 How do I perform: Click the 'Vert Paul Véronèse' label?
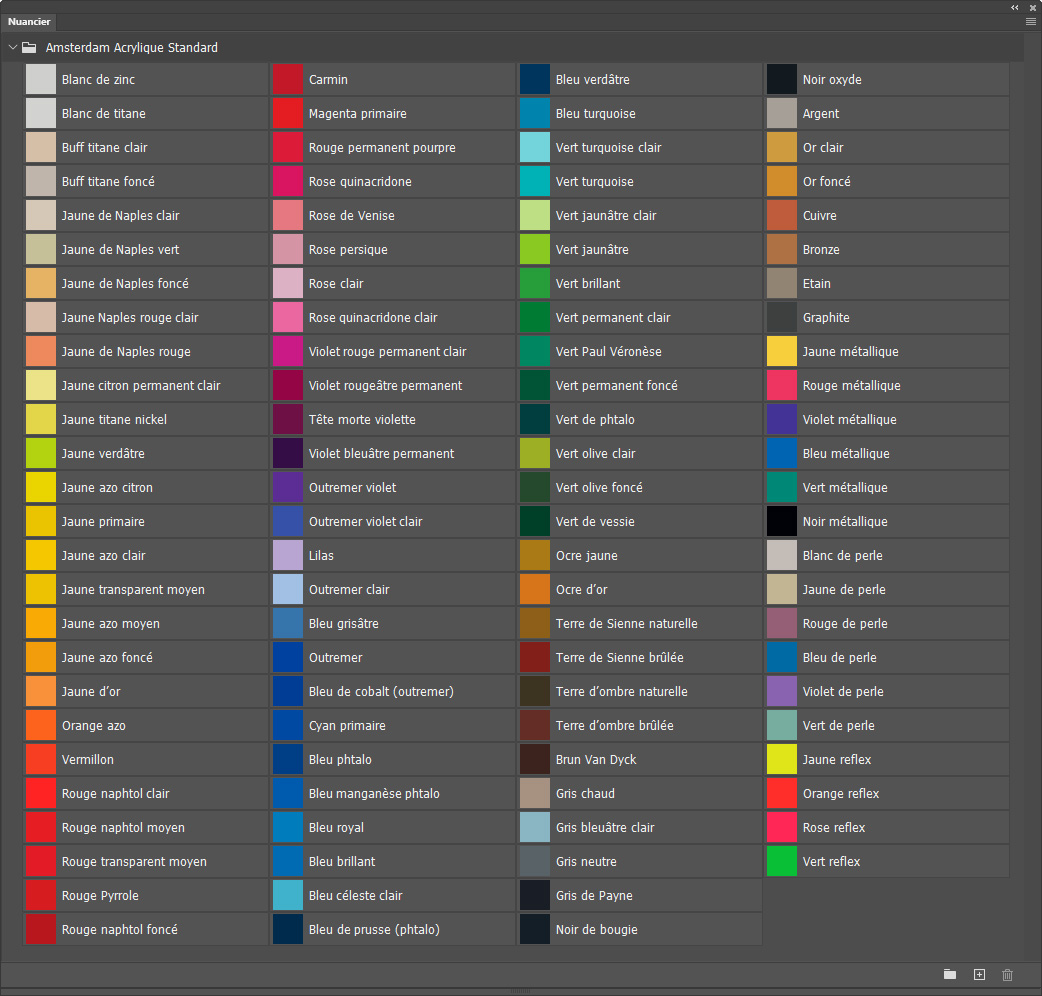point(609,351)
